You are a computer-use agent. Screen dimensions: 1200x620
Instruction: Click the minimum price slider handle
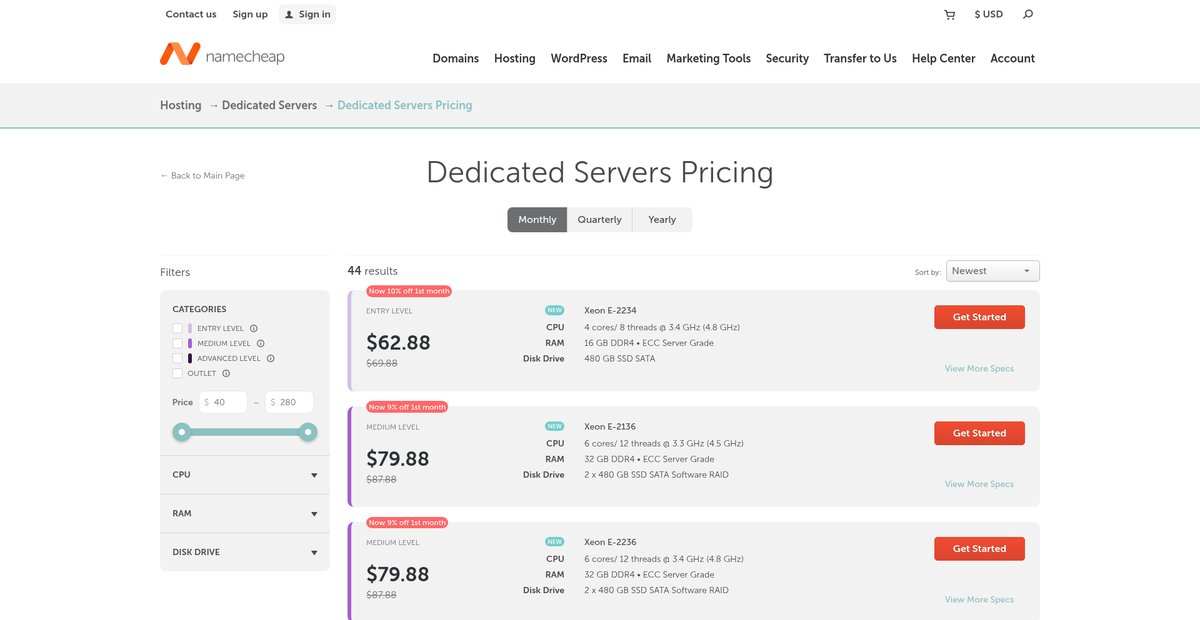pos(181,432)
